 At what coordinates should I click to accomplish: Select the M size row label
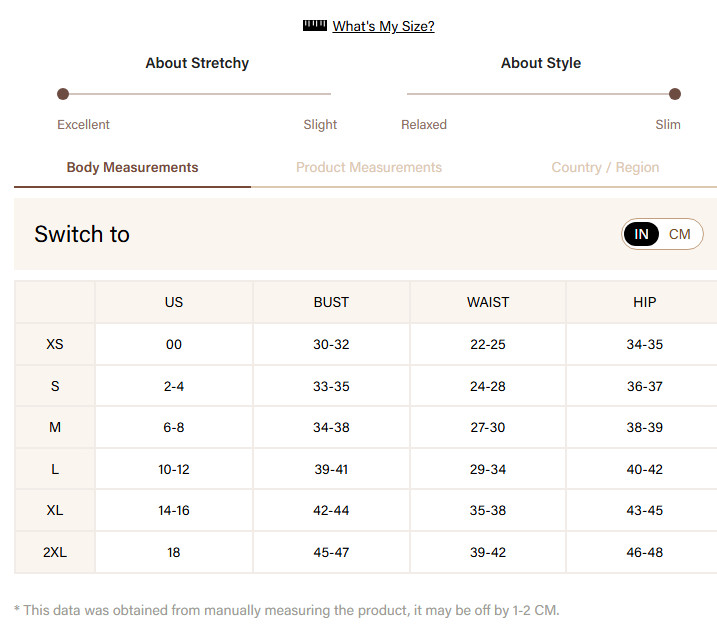click(x=55, y=428)
